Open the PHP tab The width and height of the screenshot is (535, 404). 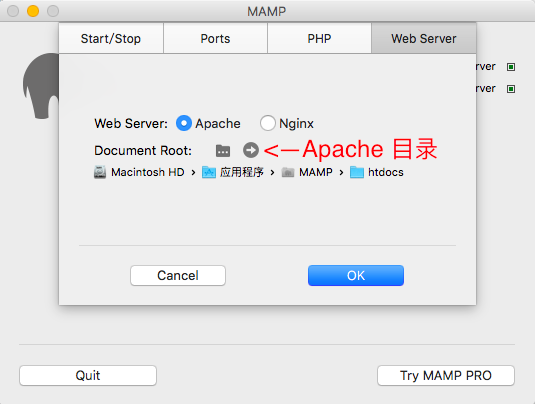click(x=319, y=39)
